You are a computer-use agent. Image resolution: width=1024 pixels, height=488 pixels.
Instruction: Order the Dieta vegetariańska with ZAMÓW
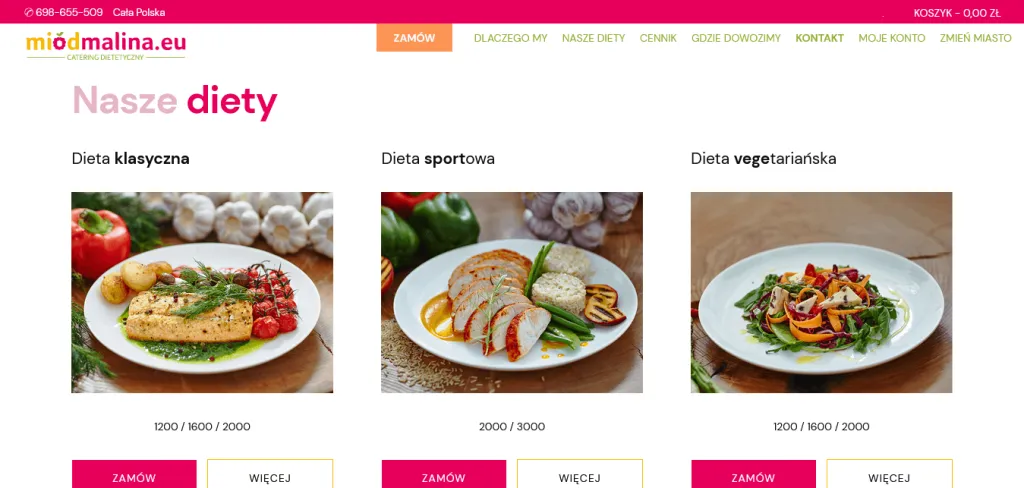(753, 474)
